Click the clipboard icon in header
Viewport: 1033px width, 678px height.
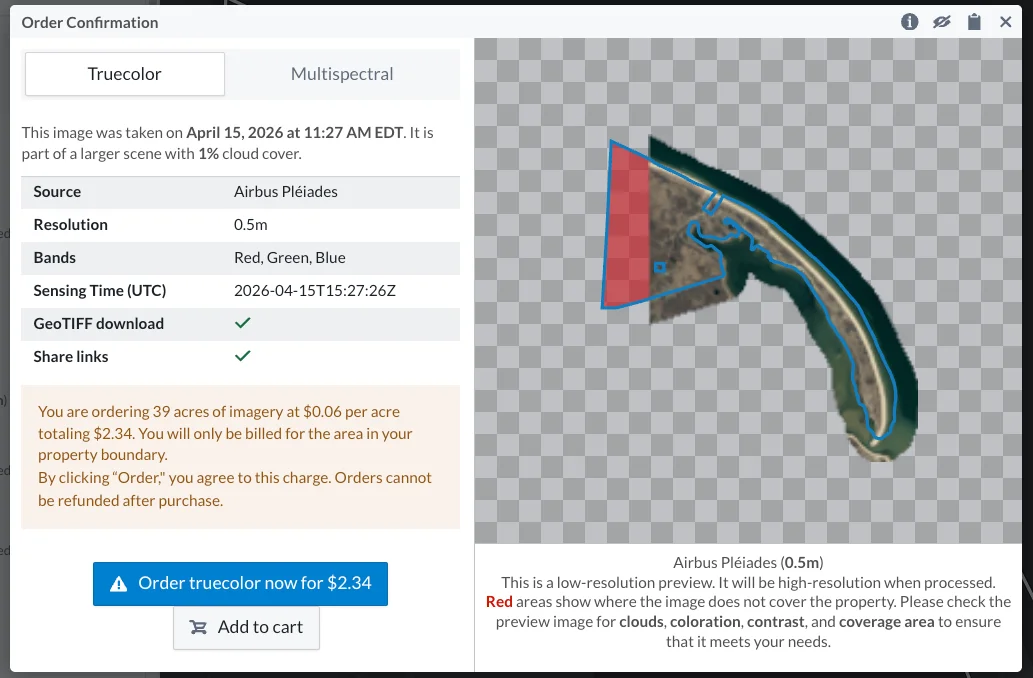tap(974, 22)
